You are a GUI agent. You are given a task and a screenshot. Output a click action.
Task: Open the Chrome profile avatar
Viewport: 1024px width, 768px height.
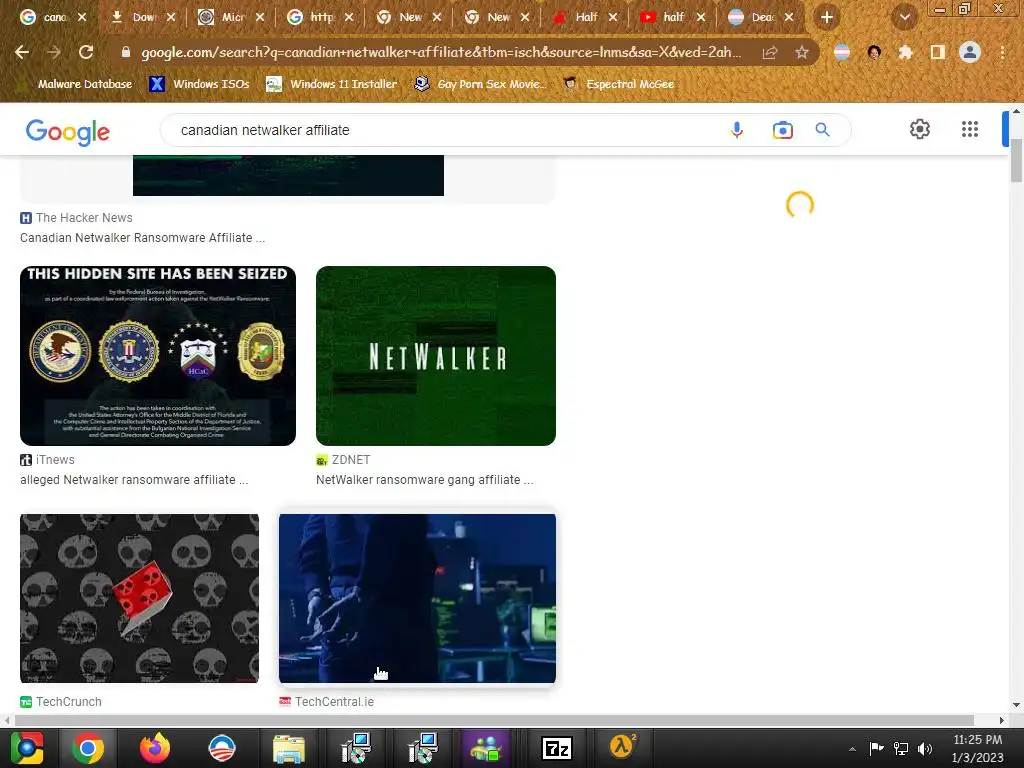pos(970,52)
